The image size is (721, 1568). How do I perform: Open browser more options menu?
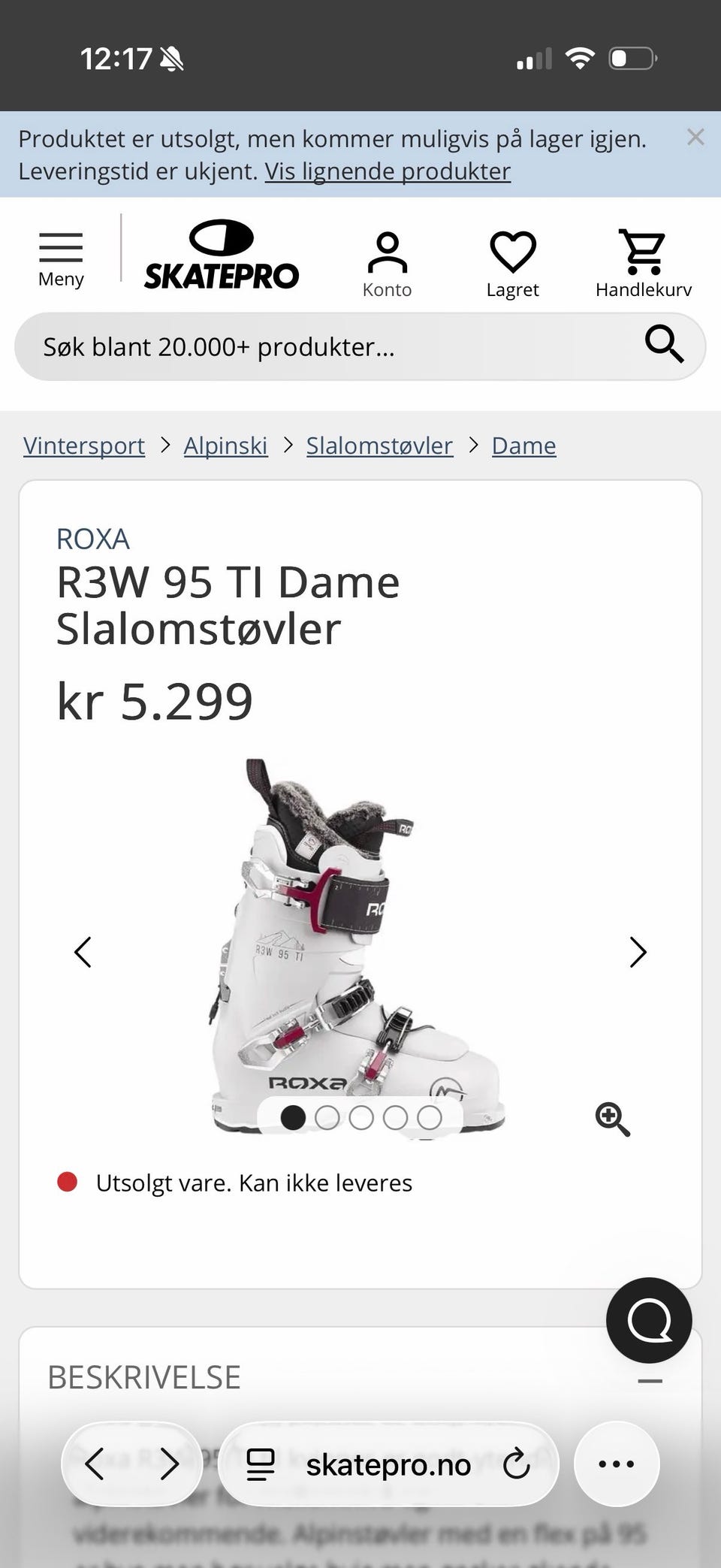(x=617, y=1464)
